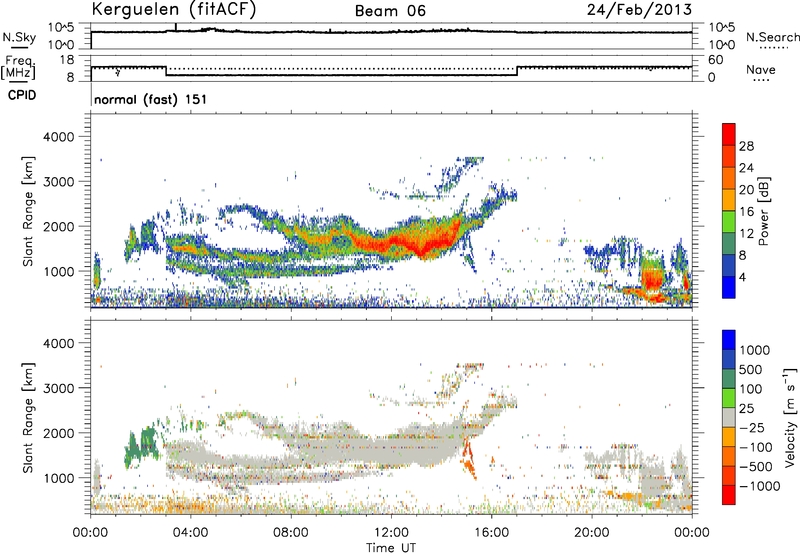The height and width of the screenshot is (554, 800).
Task: Click the date '24/Feb/2013'
Action: [639, 10]
